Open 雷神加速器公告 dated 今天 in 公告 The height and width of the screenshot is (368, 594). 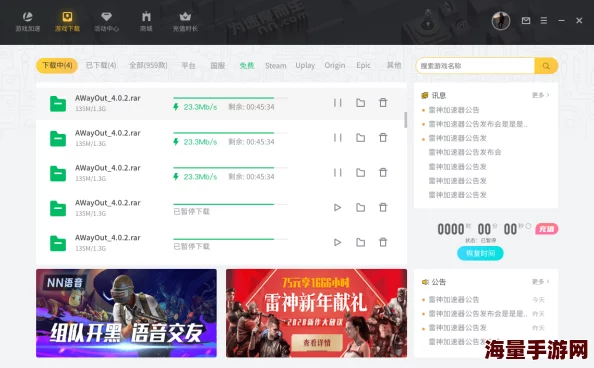click(x=454, y=300)
